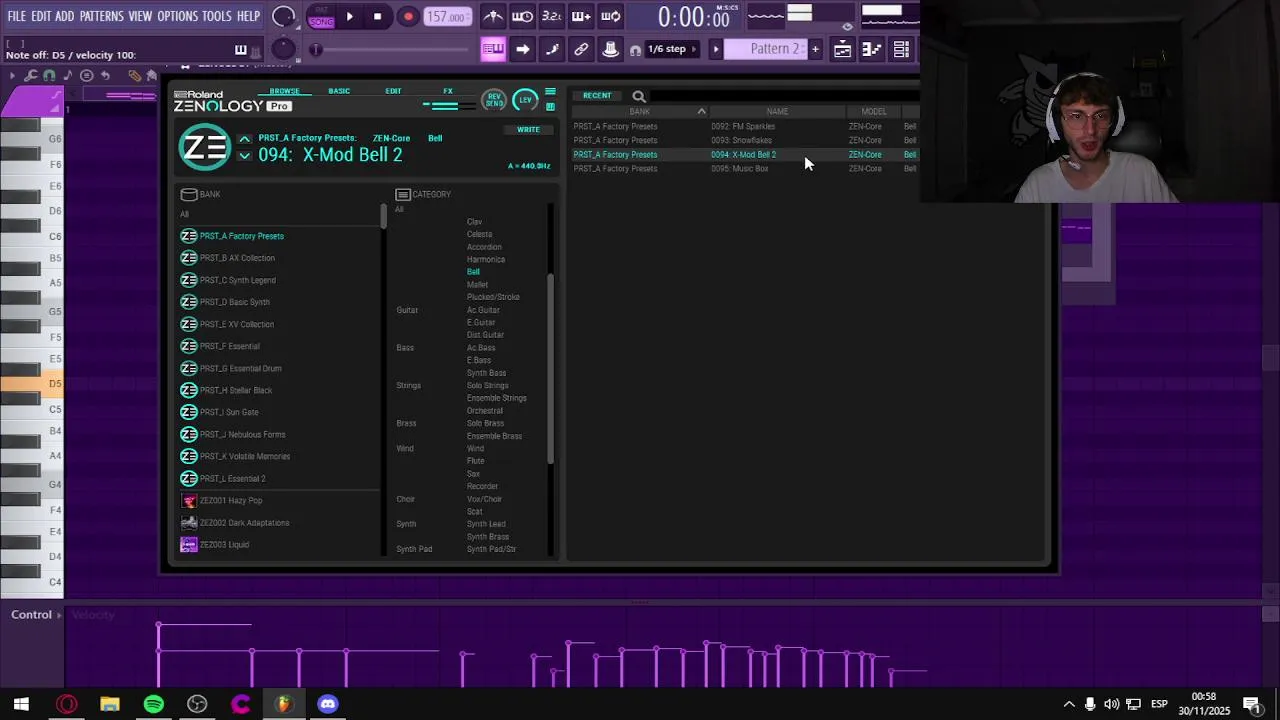Switch to Zenology EDIT tab
Screen dimensions: 1280x720
click(x=393, y=91)
